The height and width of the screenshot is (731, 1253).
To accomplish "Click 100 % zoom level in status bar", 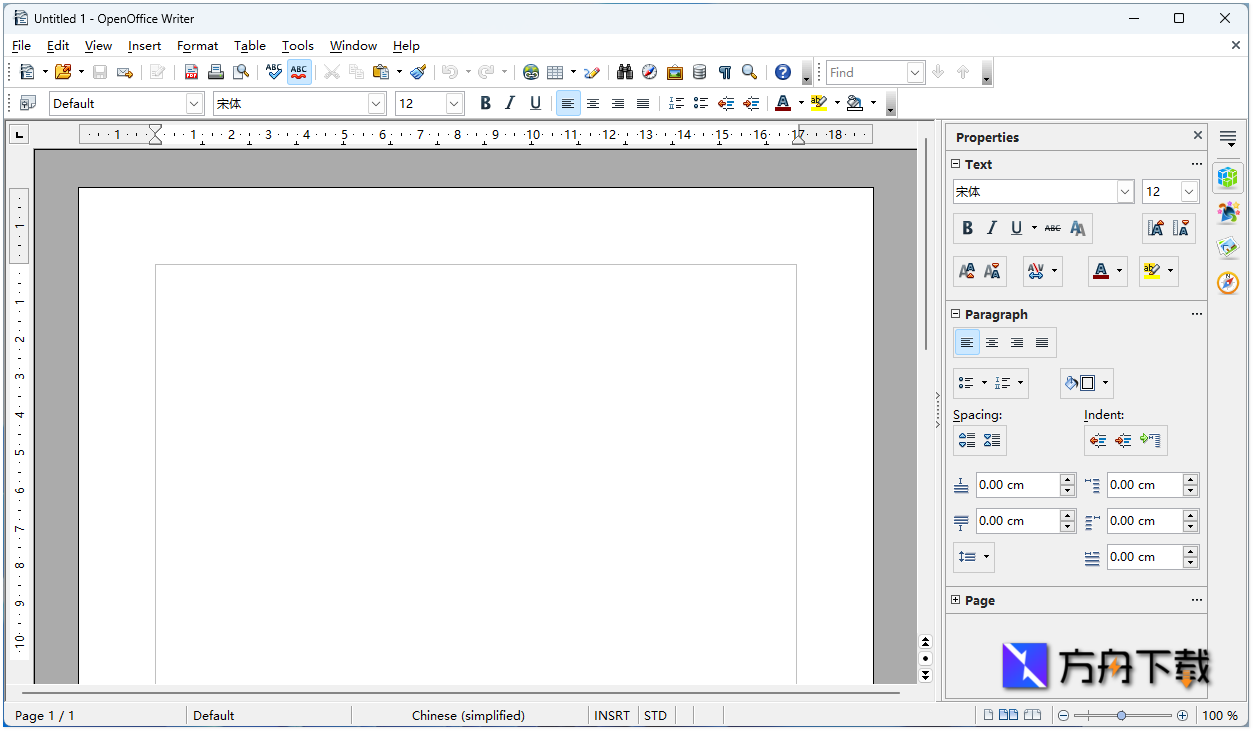I will pos(1219,715).
